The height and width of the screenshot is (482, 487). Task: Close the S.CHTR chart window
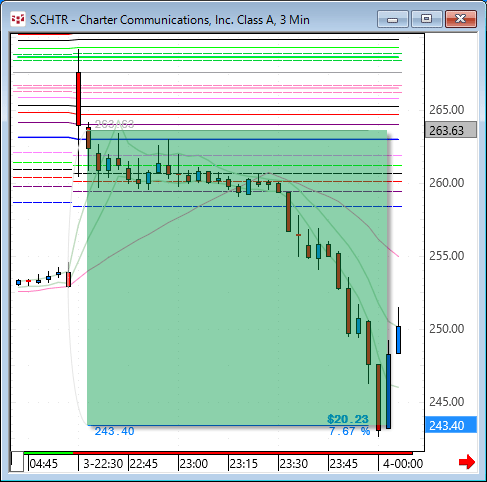pyautogui.click(x=460, y=19)
